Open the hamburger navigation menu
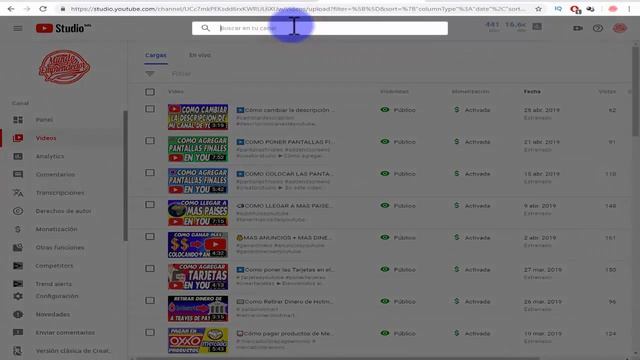The image size is (640, 360). click(18, 28)
